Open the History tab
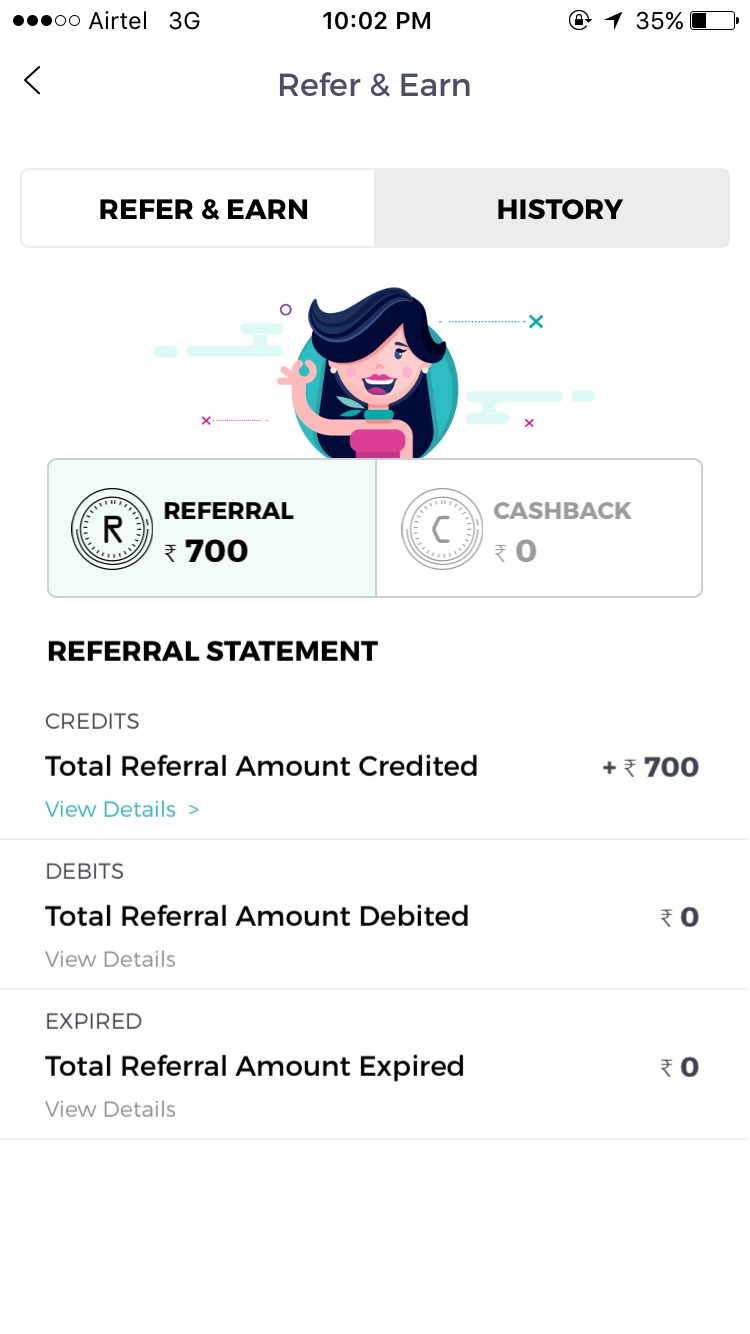The width and height of the screenshot is (750, 1334). point(559,209)
